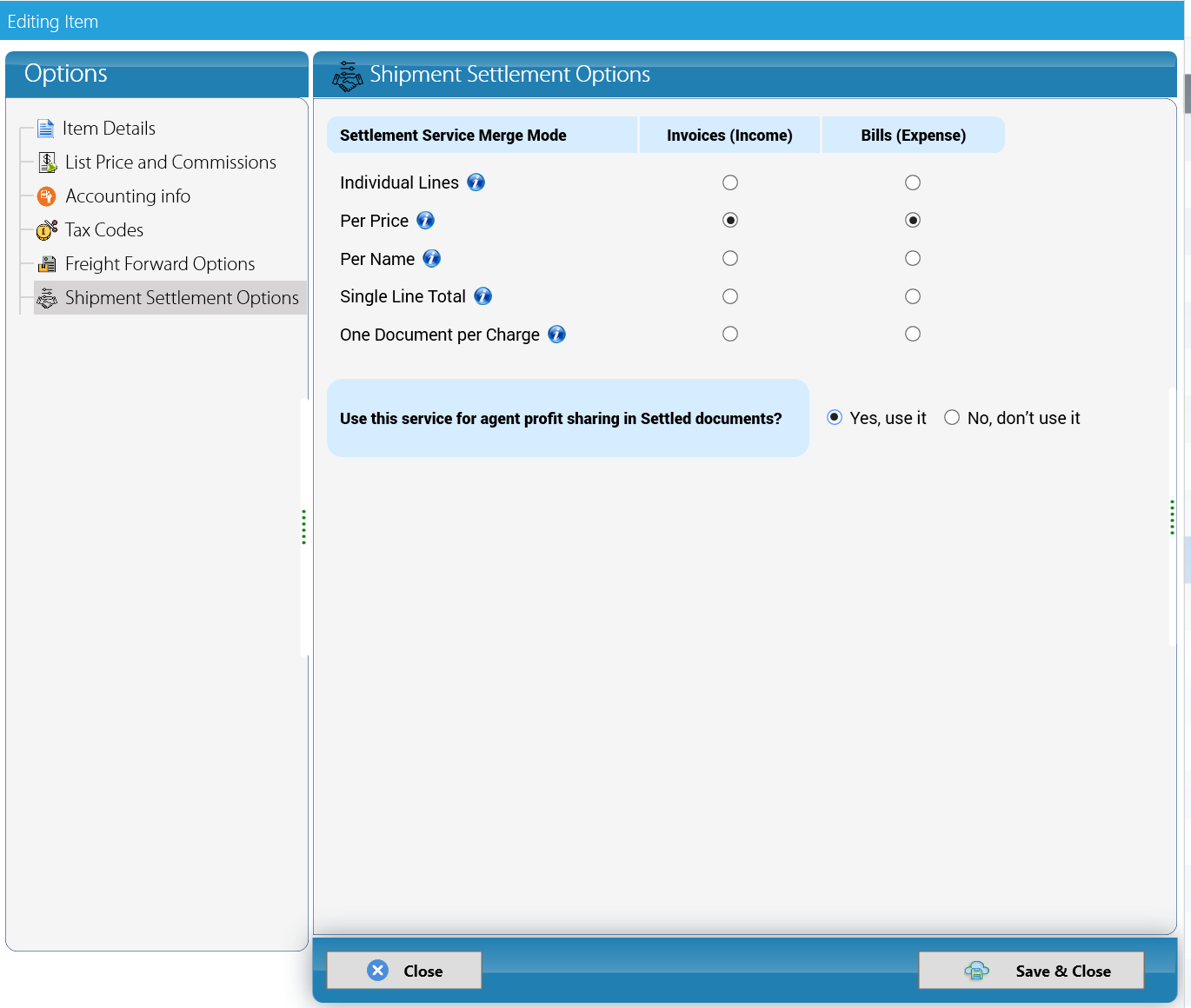Click the Shipment Settlement Options handshake icon in tree
Viewport: 1191px width, 1008px height.
[x=47, y=298]
